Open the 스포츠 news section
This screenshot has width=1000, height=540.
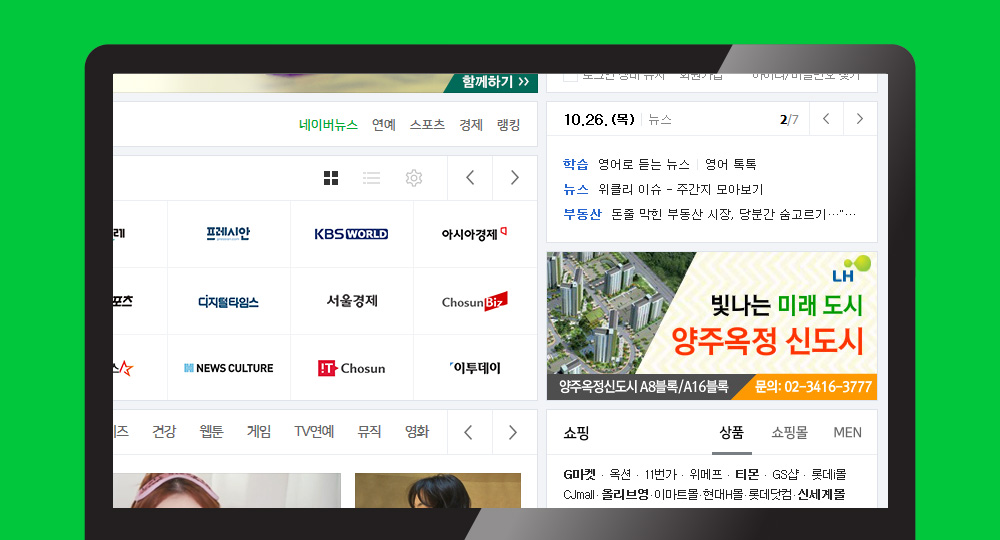point(427,125)
